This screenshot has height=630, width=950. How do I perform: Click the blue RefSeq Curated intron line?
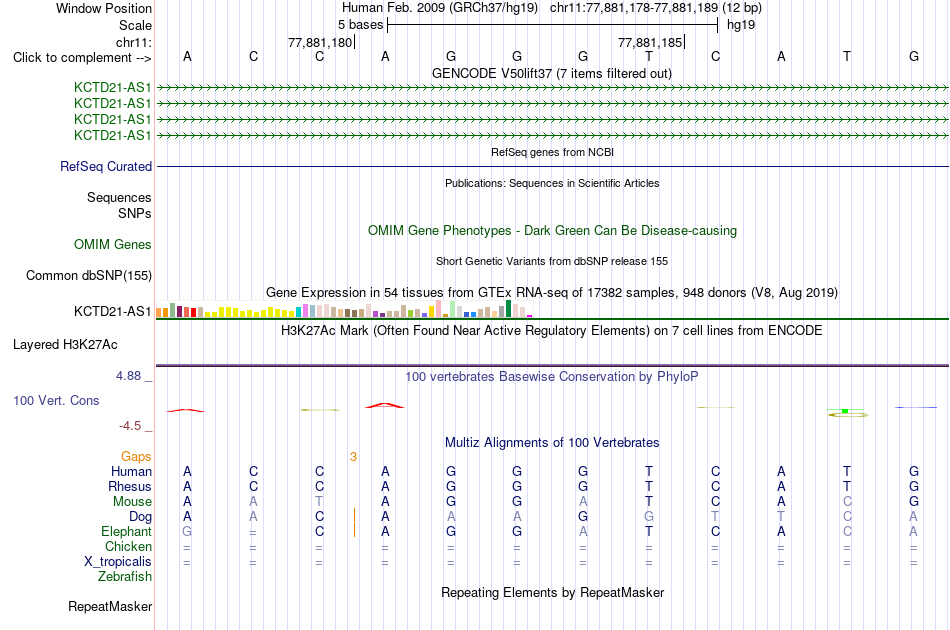pyautogui.click(x=552, y=167)
